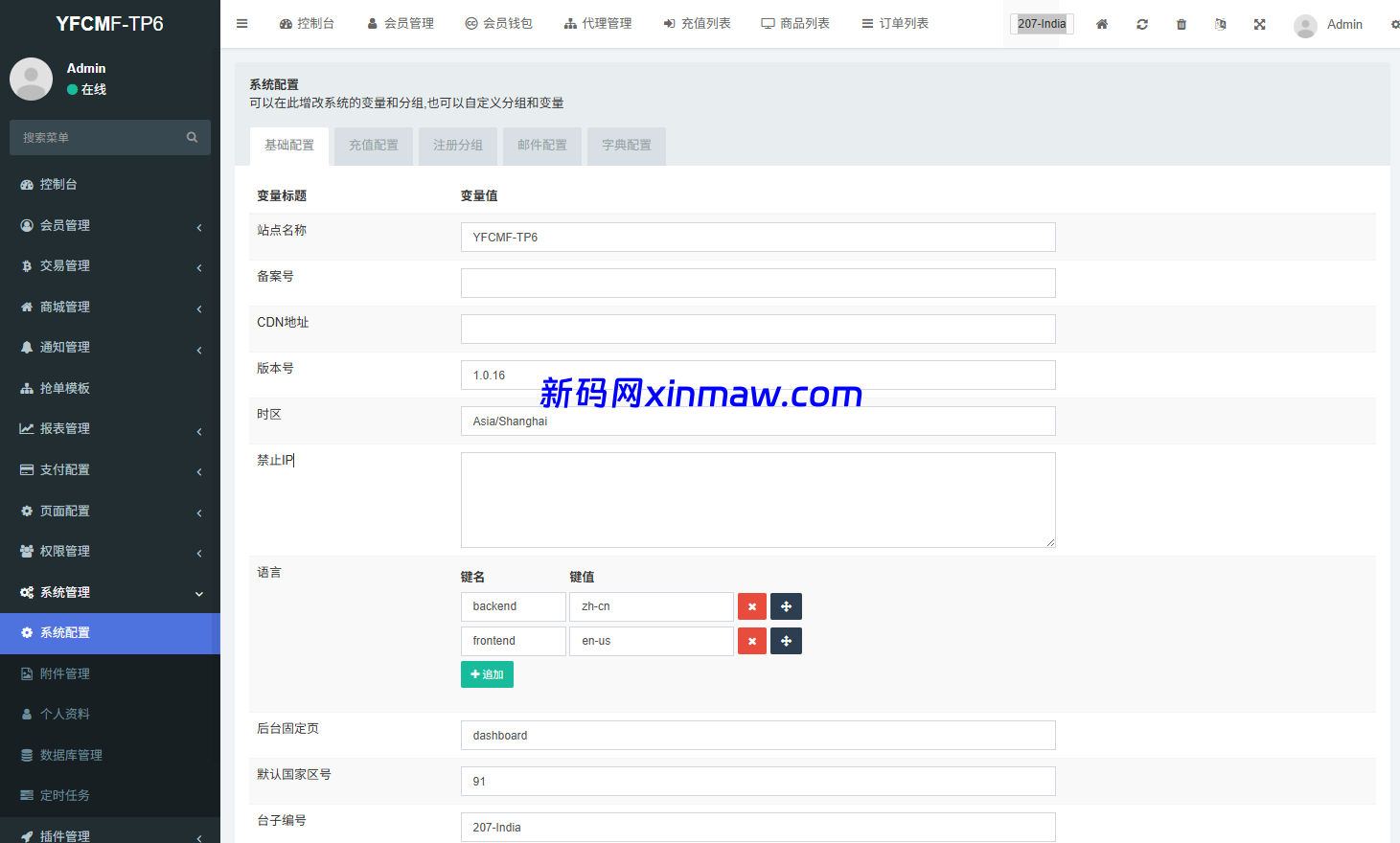
Task: Open 订单列表 in the top navigation
Action: coord(895,24)
